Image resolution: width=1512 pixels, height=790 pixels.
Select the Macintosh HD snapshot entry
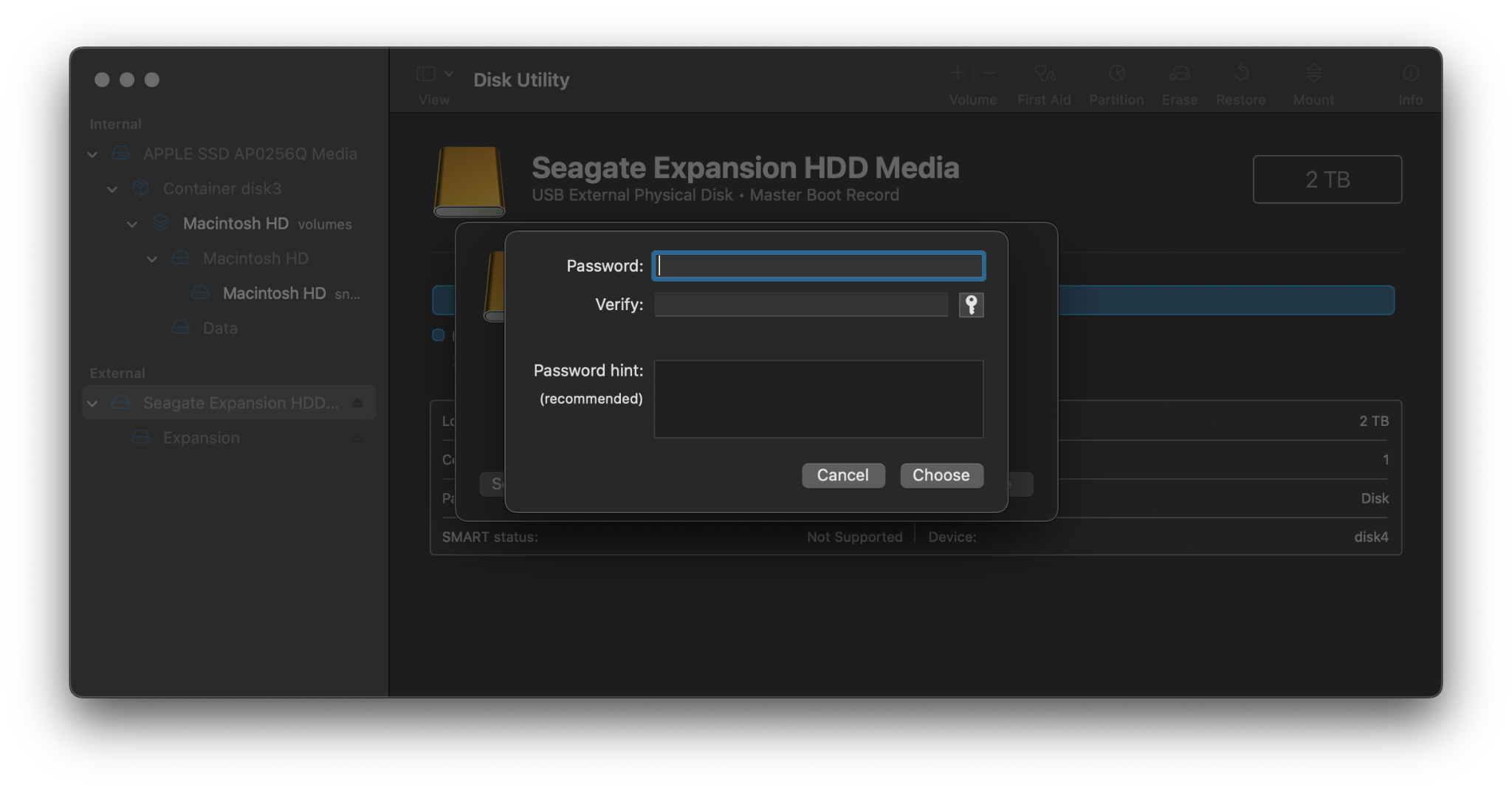tap(274, 293)
